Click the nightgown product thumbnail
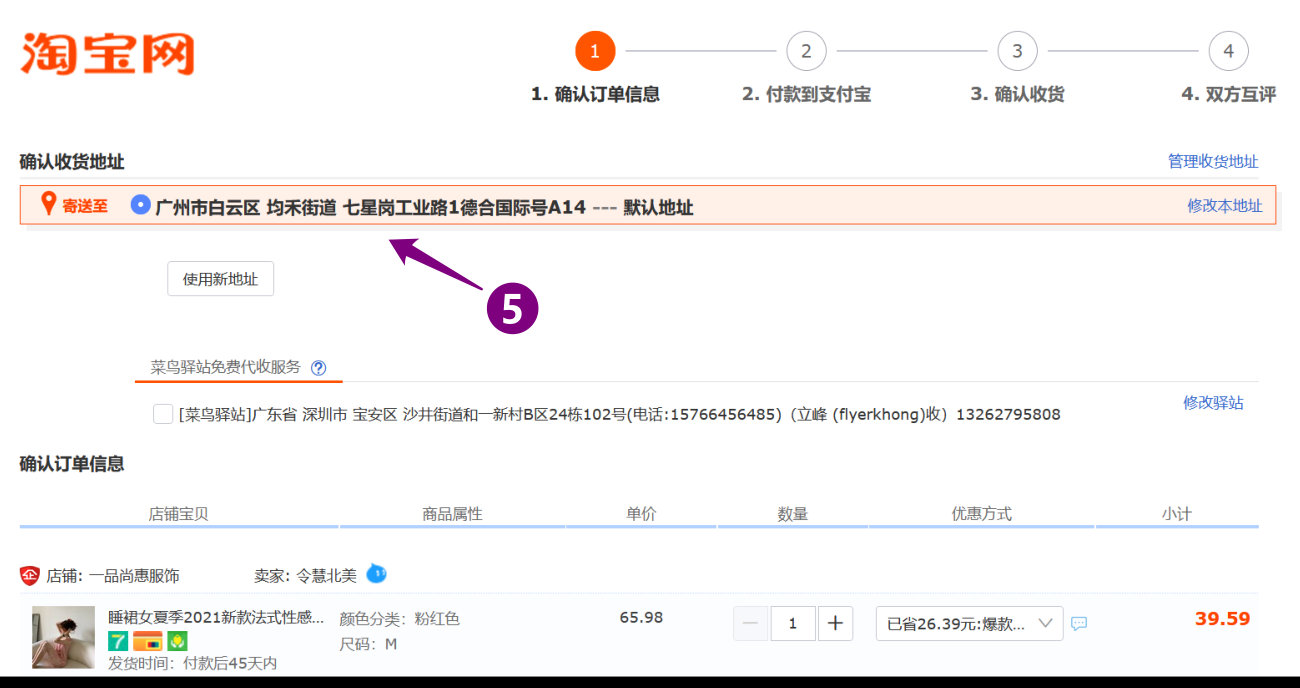1300x688 pixels. click(63, 637)
